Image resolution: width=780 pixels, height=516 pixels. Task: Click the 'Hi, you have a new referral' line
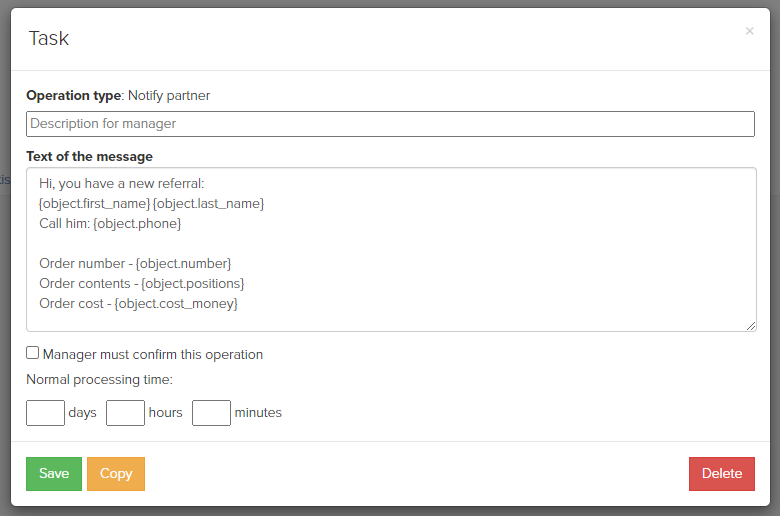click(121, 184)
